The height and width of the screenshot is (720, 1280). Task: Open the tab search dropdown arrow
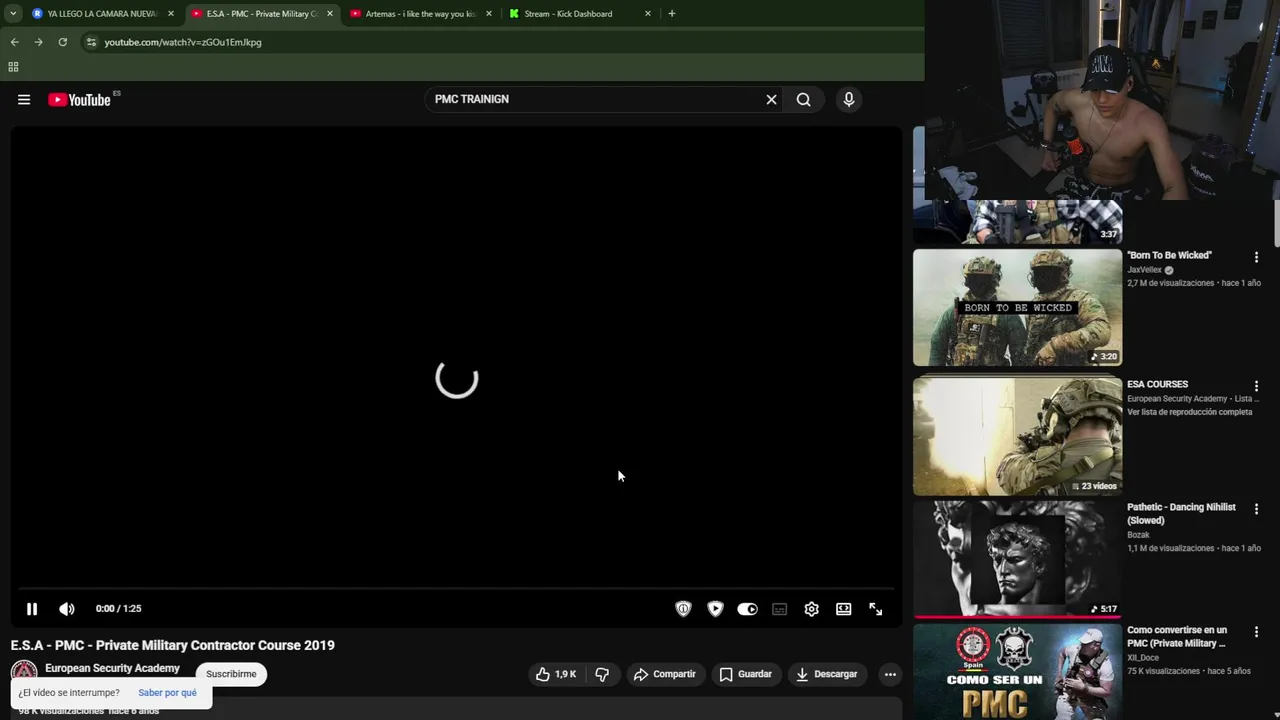13,14
